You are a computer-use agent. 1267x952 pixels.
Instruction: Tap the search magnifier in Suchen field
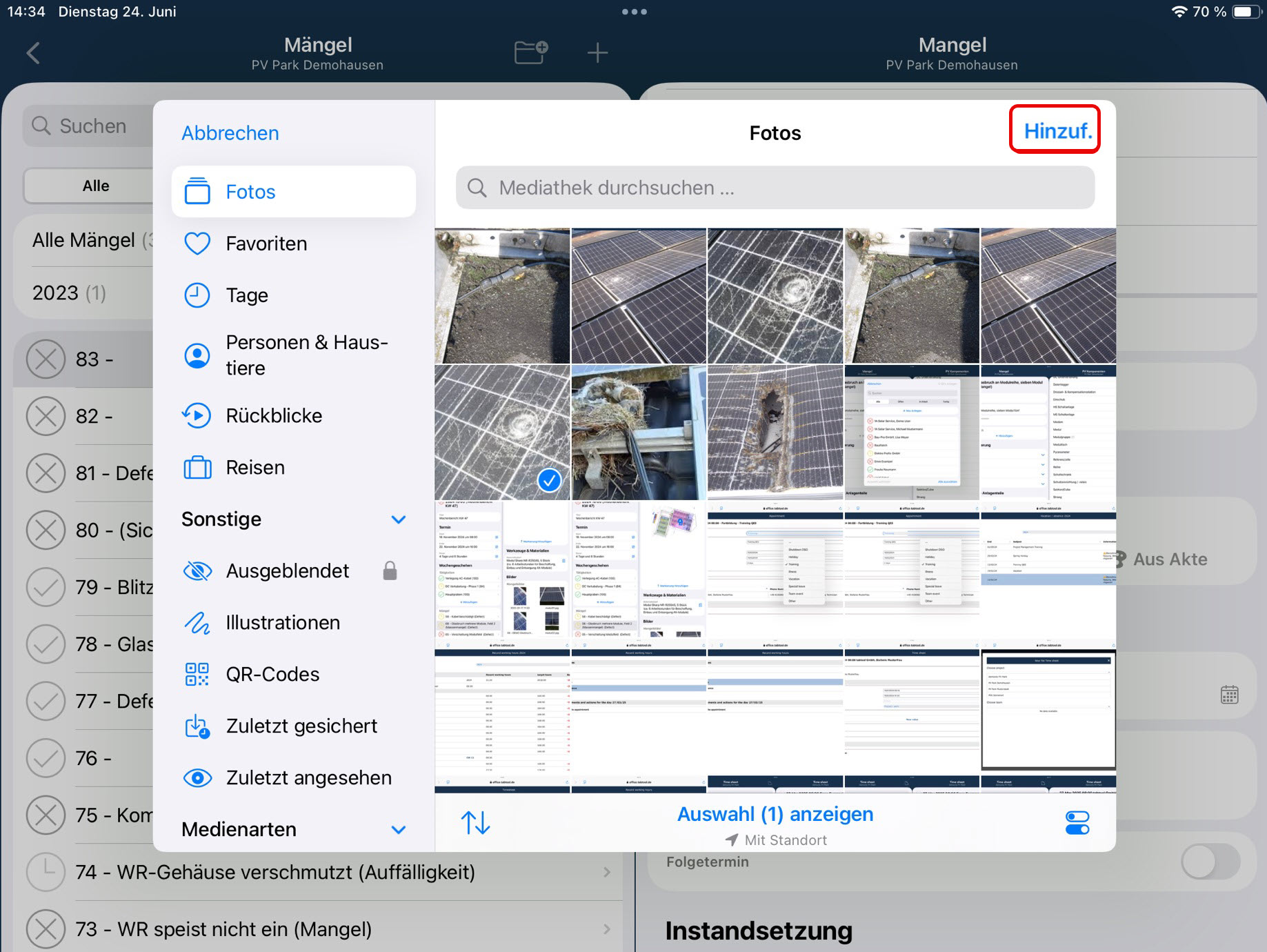click(x=41, y=126)
